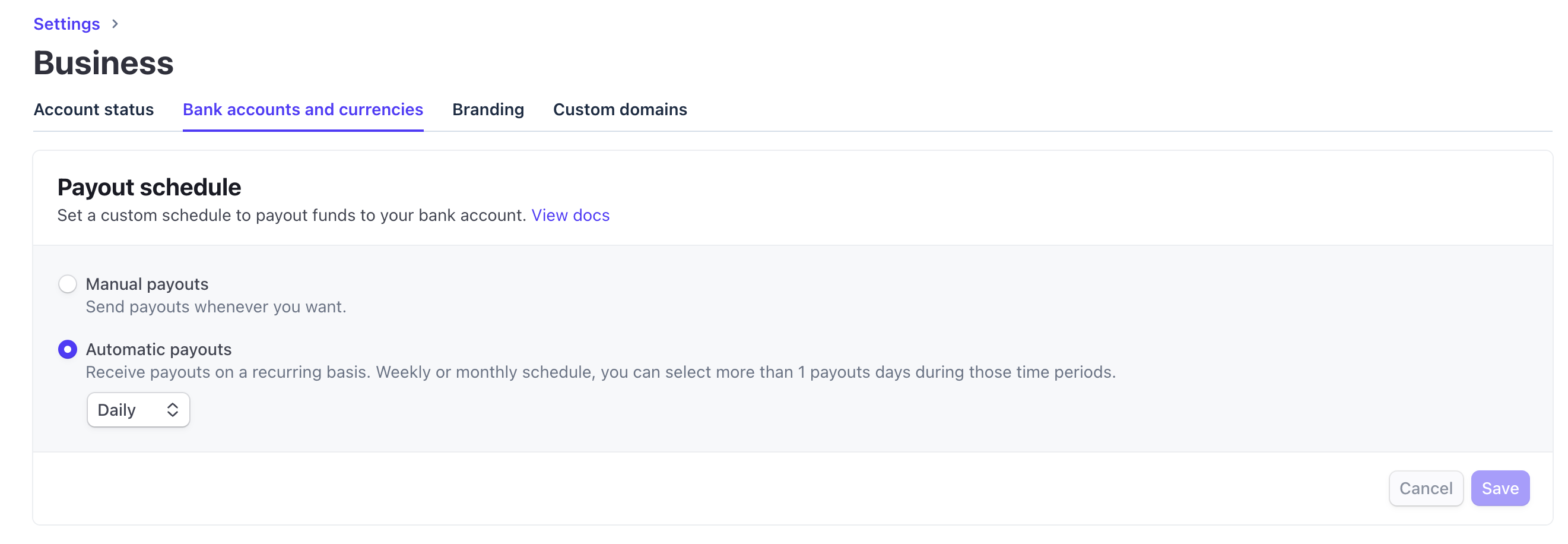This screenshot has height=544, width=1568.
Task: Click the 'Receive payouts on a recurring basis' description
Action: [x=600, y=372]
